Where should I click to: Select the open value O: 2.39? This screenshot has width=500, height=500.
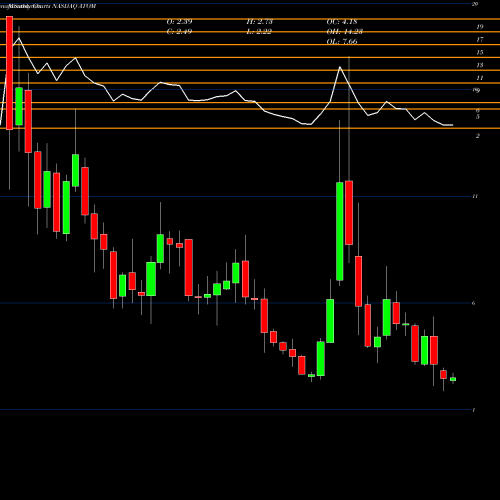179,22
